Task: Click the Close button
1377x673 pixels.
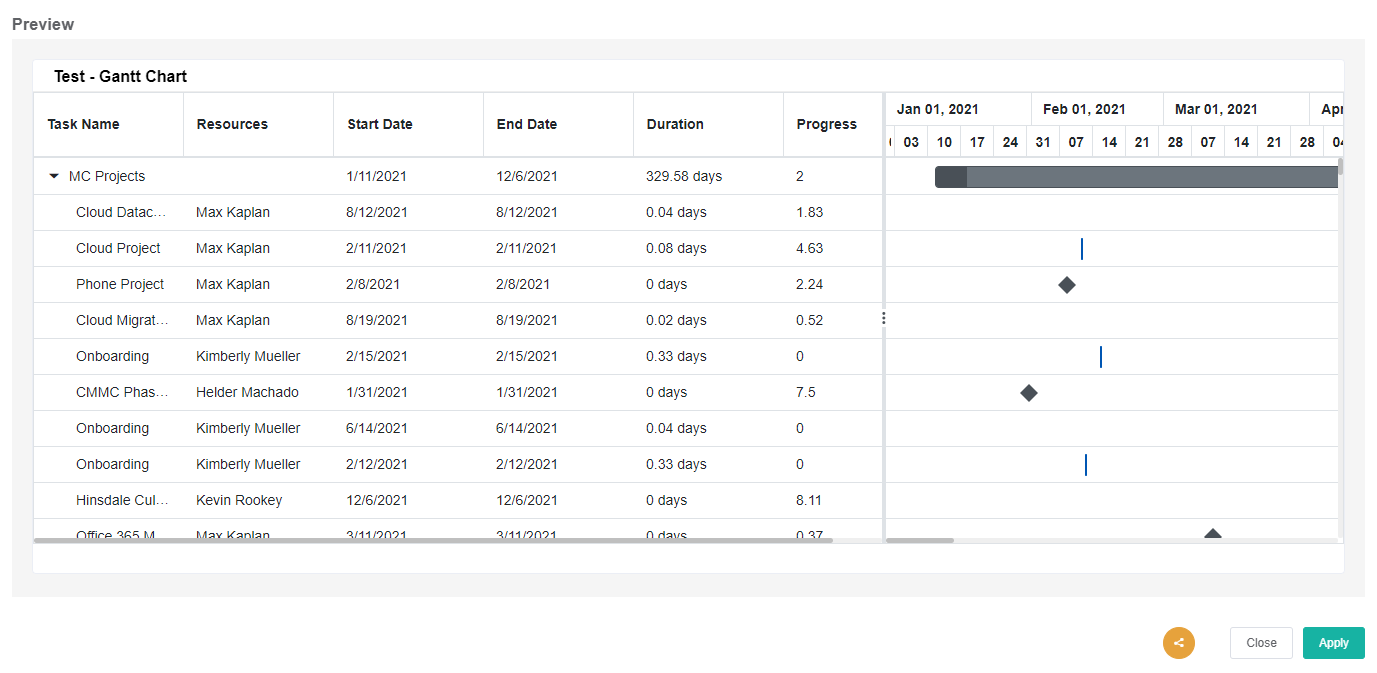Action: (1261, 643)
